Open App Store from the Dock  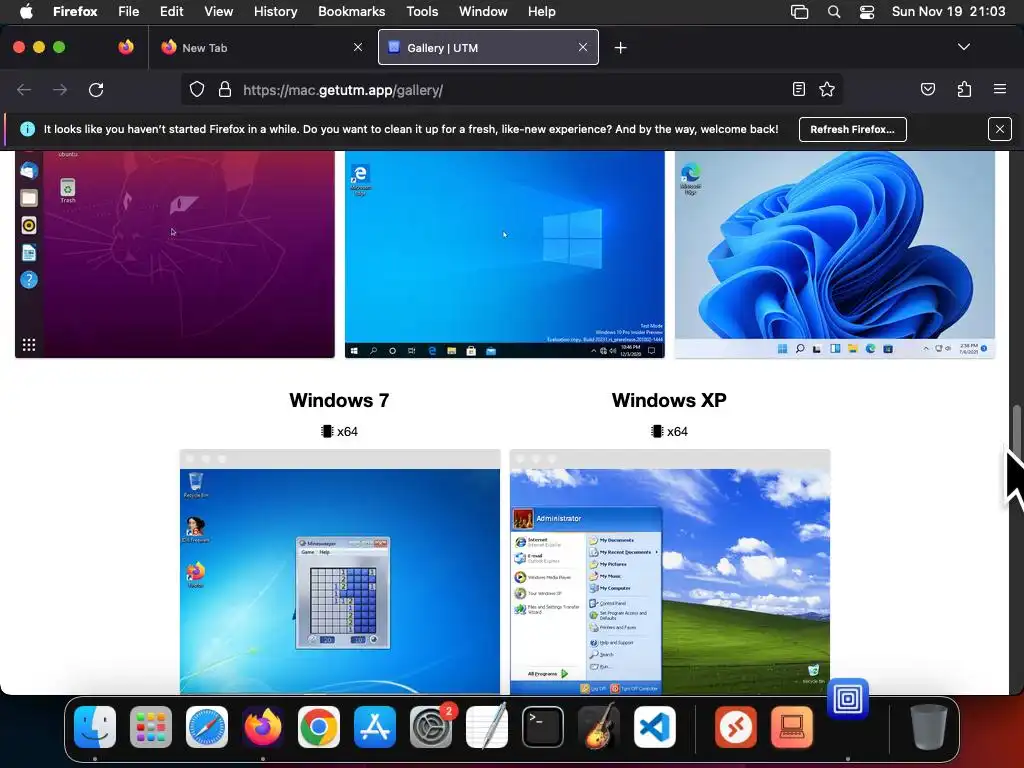375,727
